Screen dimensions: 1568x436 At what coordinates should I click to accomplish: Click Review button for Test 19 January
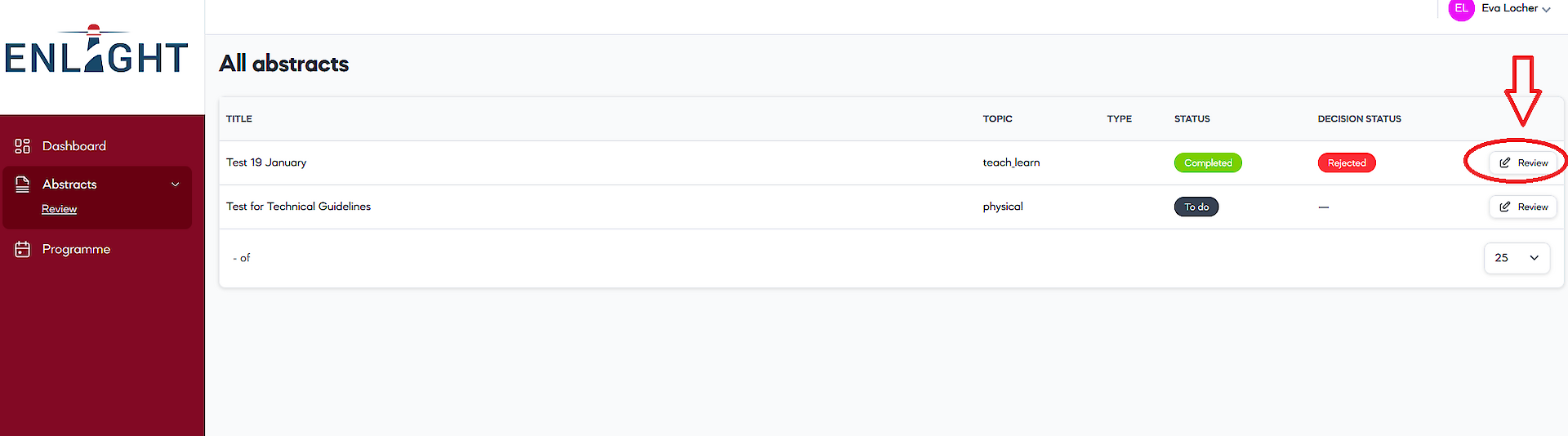tap(1523, 162)
